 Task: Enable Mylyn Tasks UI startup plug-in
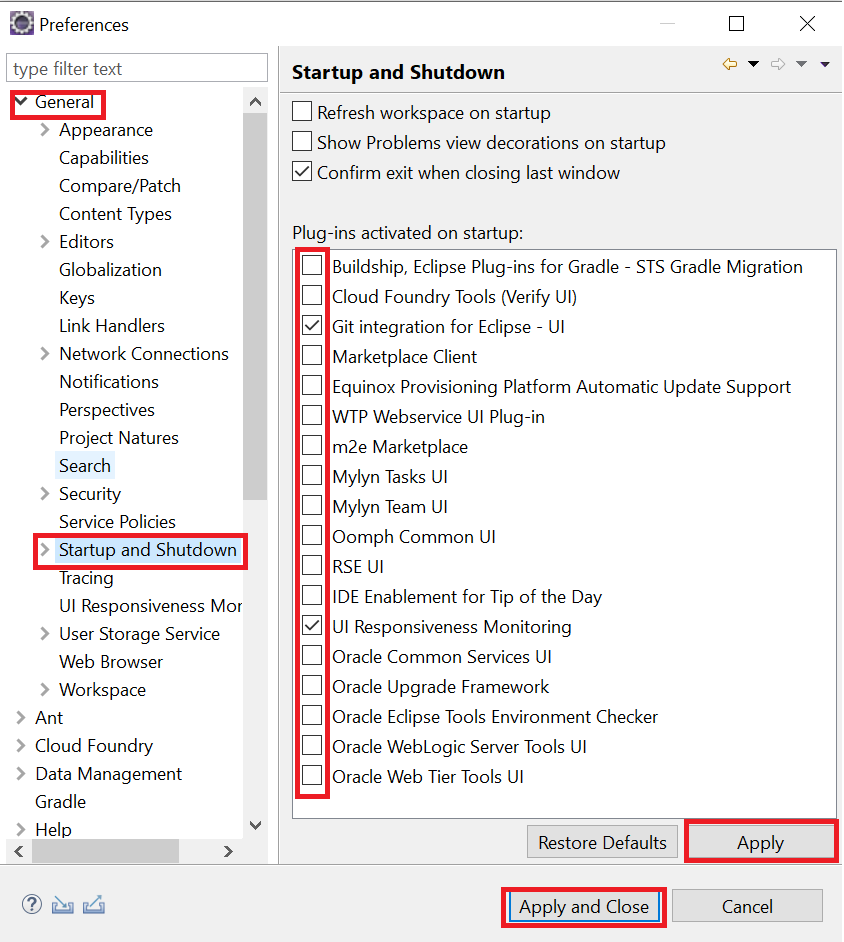[313, 476]
